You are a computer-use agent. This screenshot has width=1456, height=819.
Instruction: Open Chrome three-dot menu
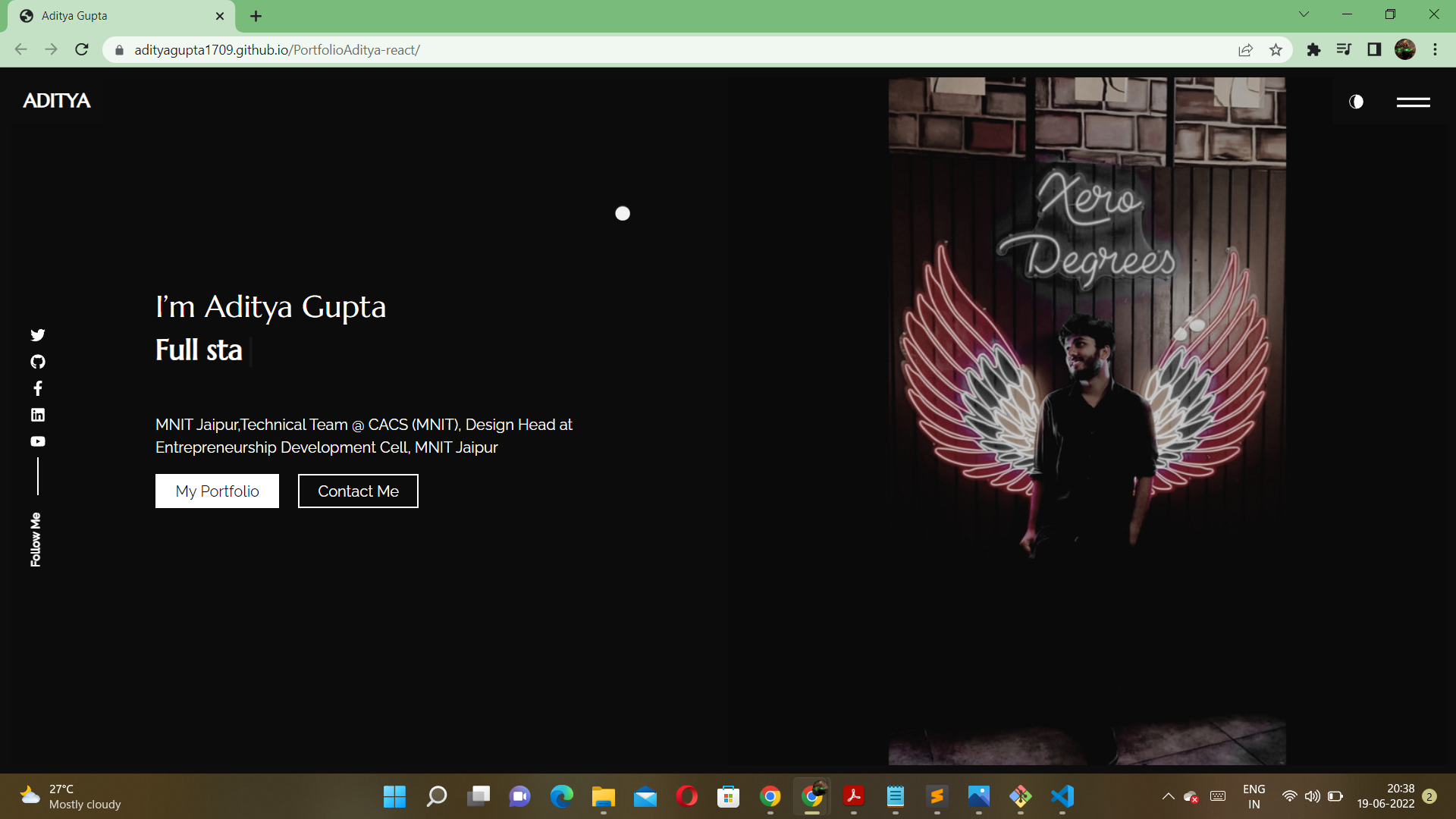tap(1435, 50)
